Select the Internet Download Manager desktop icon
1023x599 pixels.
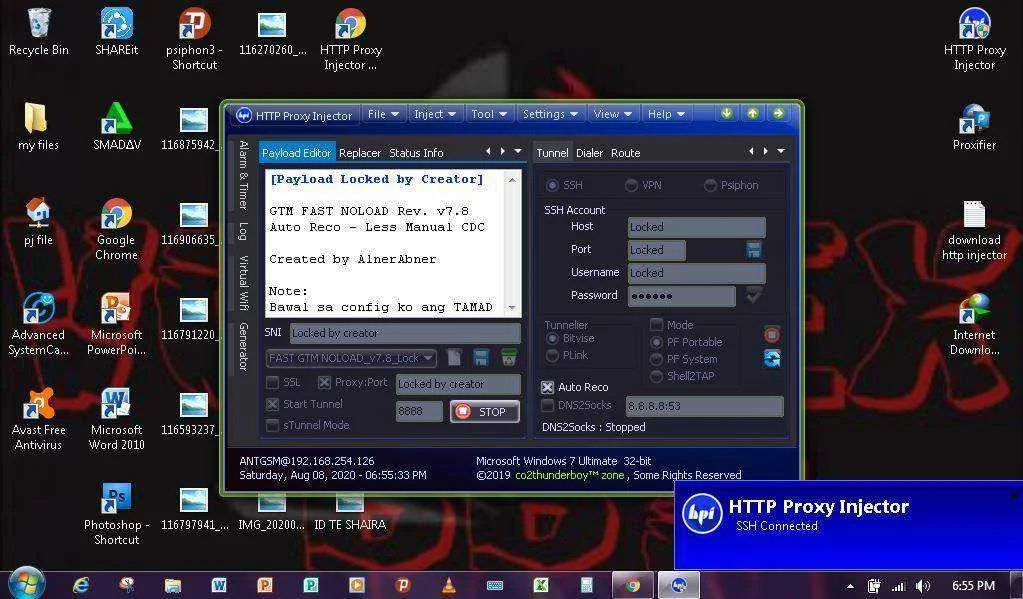coord(974,324)
